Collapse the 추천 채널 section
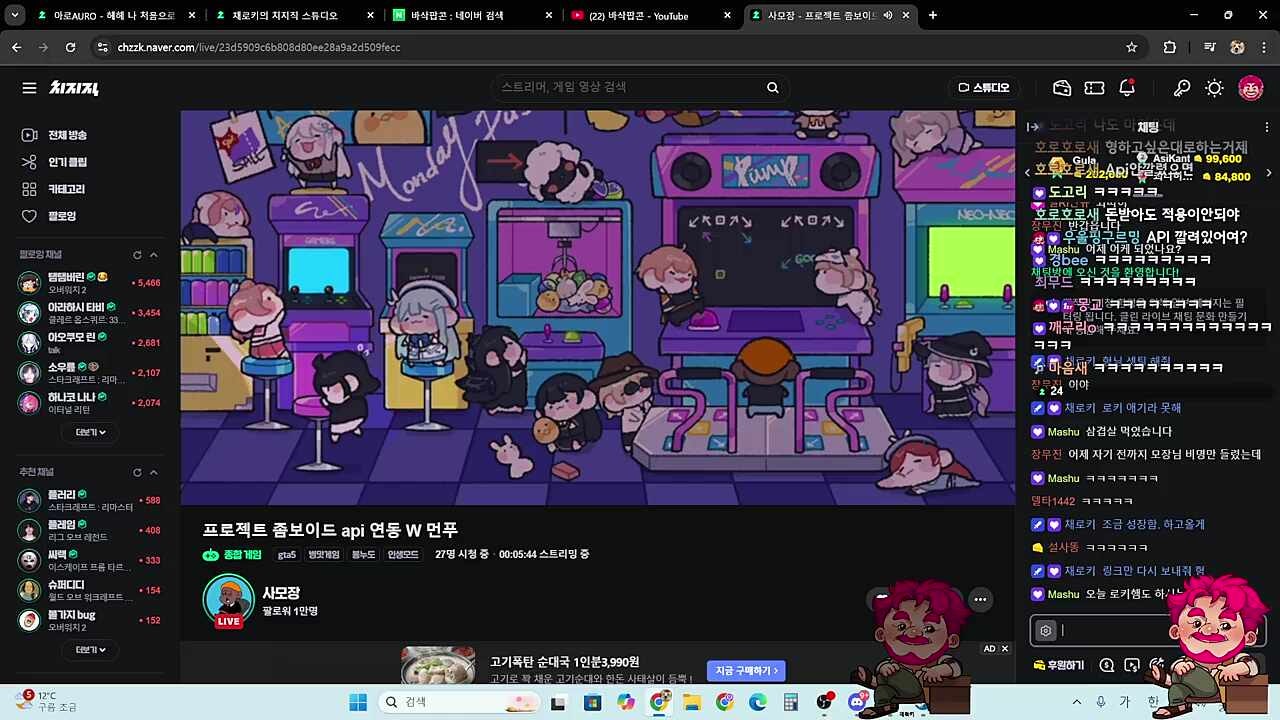Viewport: 1280px width, 720px height. [154, 472]
